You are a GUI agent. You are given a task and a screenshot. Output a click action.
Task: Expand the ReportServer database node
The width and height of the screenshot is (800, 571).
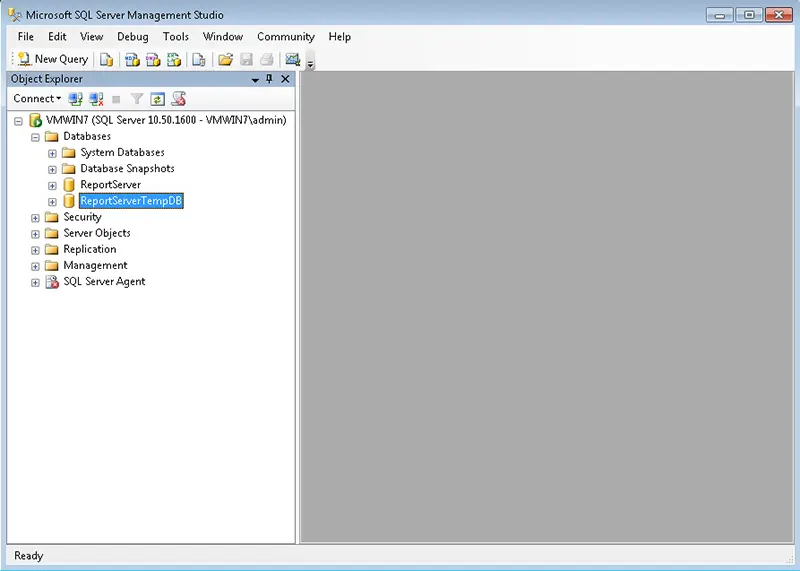coord(52,186)
